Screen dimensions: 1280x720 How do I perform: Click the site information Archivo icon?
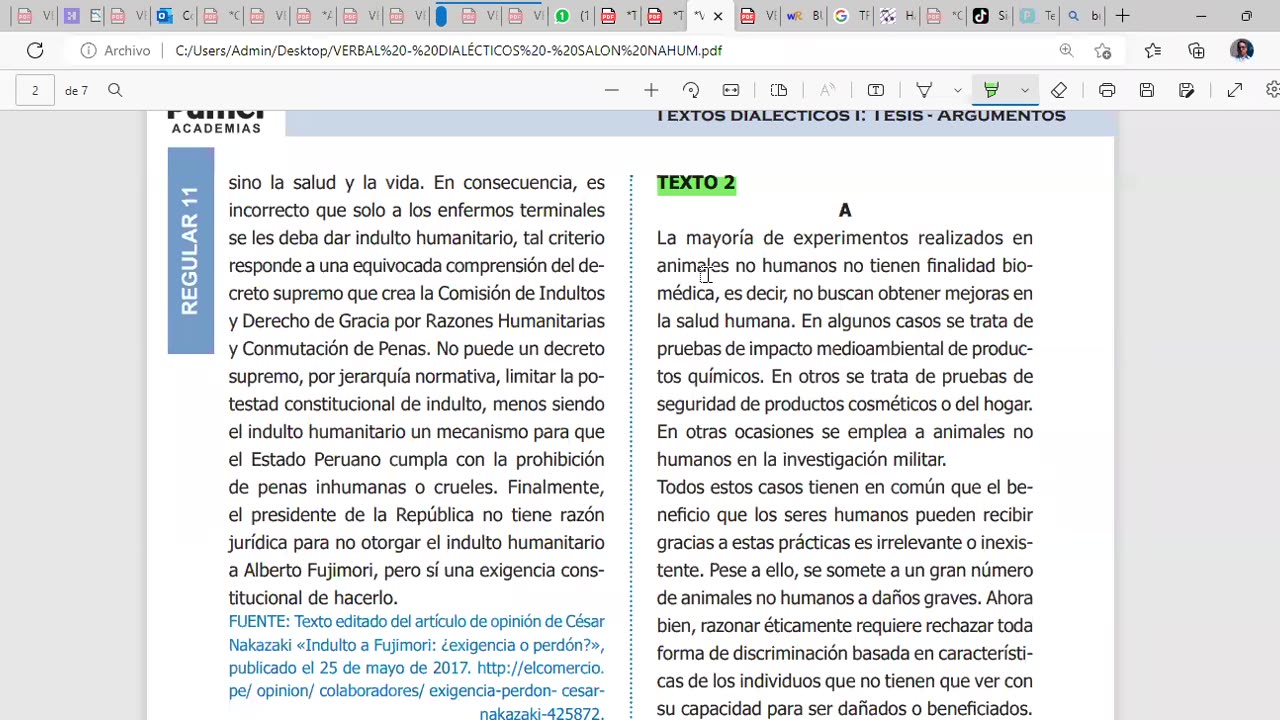[x=89, y=50]
